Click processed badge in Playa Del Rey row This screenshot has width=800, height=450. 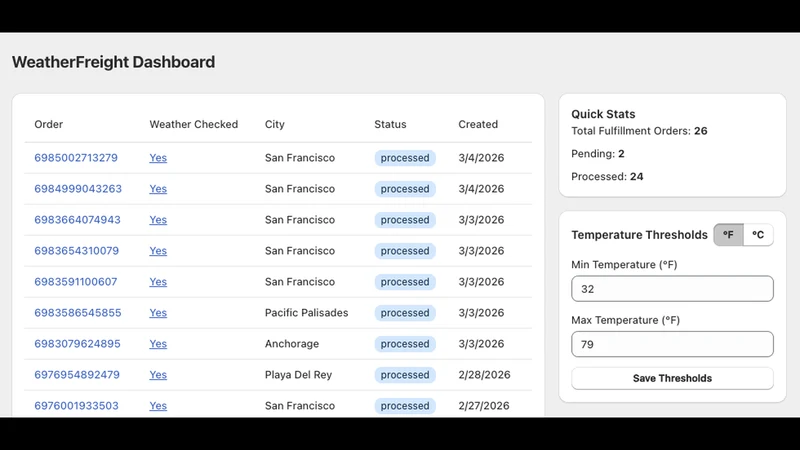(405, 375)
